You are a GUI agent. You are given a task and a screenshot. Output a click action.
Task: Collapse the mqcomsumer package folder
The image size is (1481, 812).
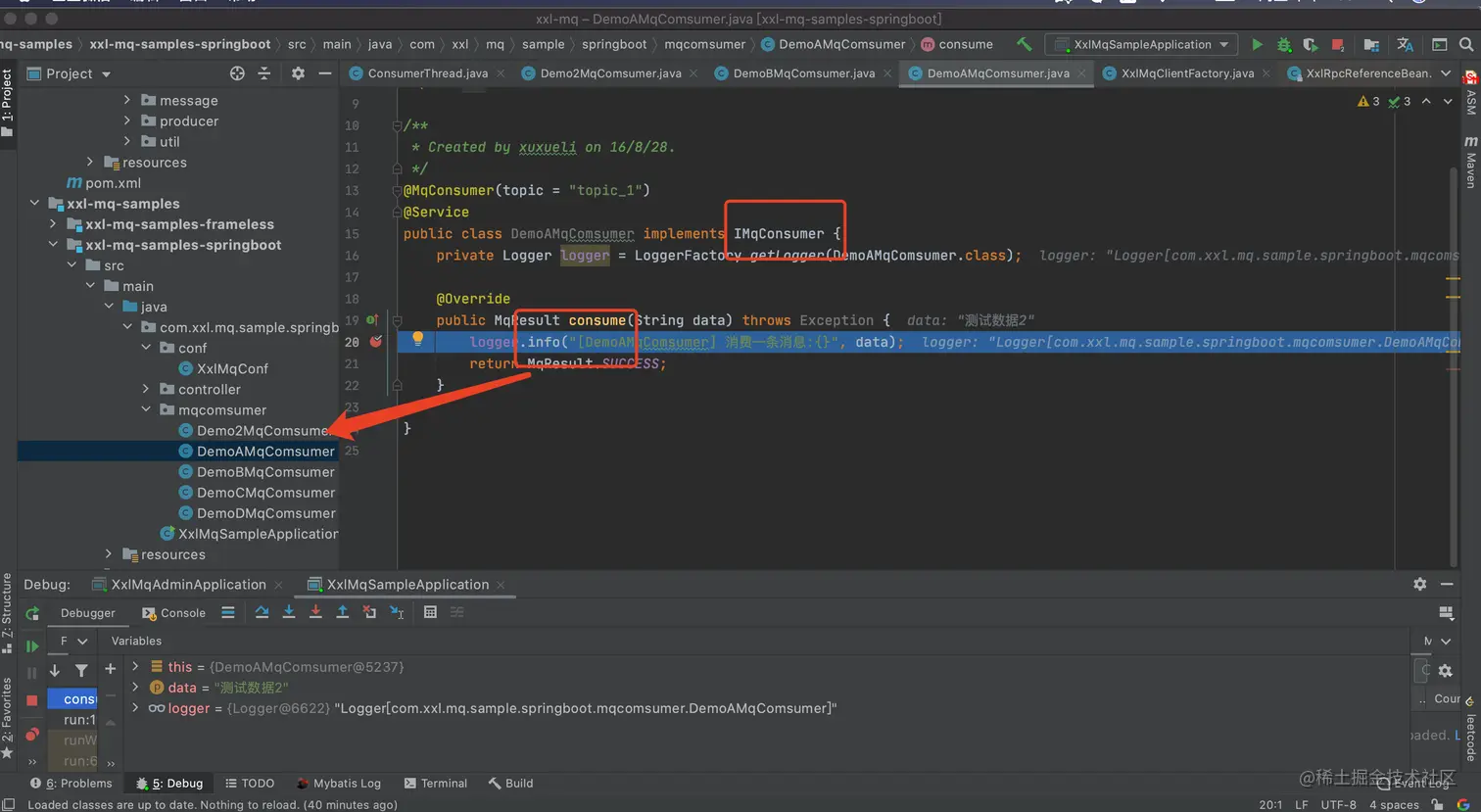tap(146, 410)
